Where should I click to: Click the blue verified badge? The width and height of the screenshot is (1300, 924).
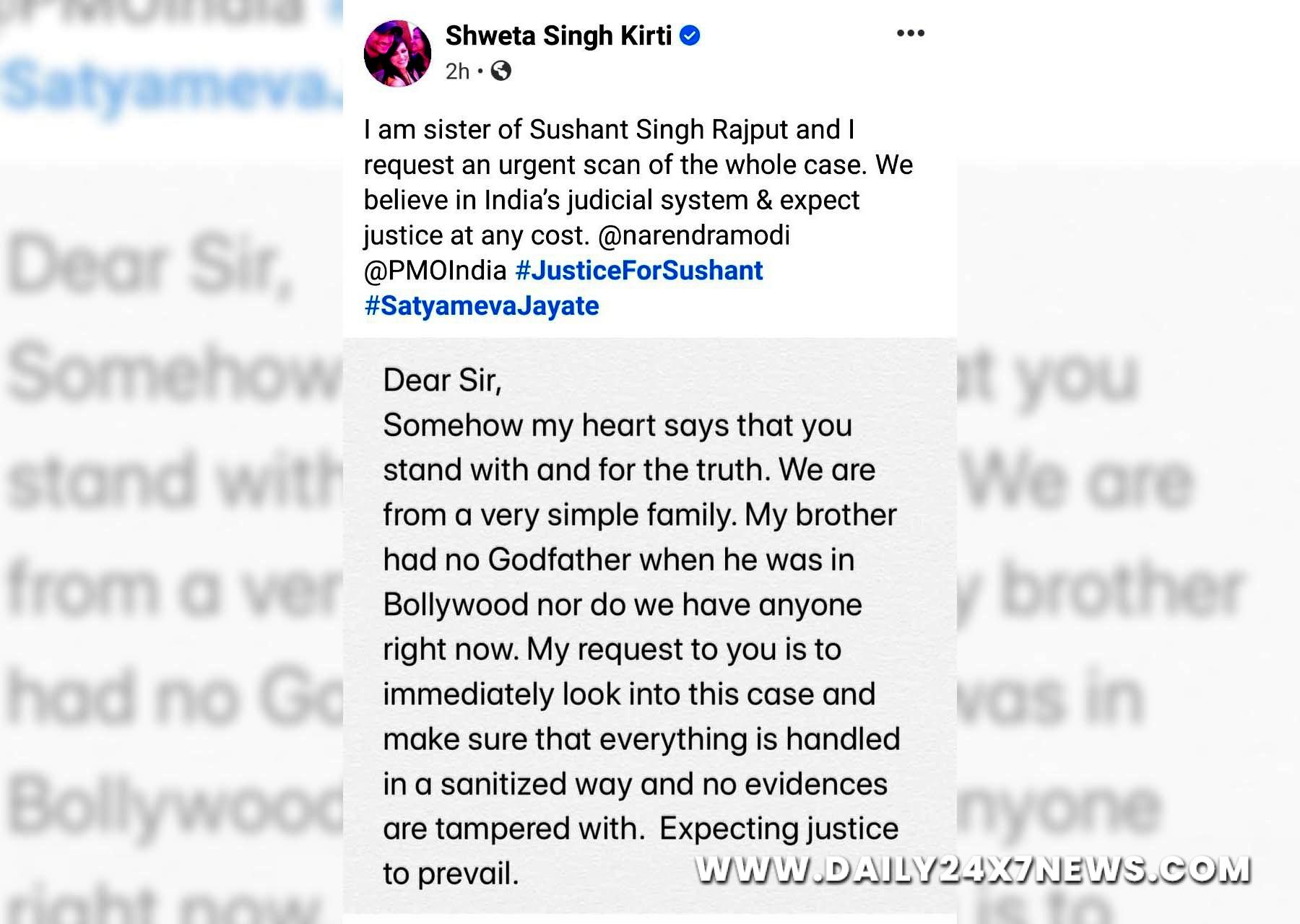click(x=690, y=35)
